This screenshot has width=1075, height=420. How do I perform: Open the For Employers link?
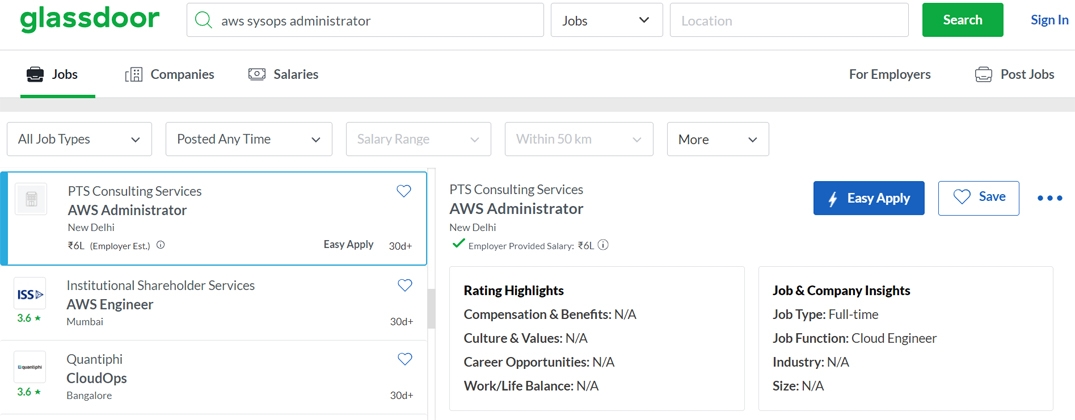click(890, 74)
